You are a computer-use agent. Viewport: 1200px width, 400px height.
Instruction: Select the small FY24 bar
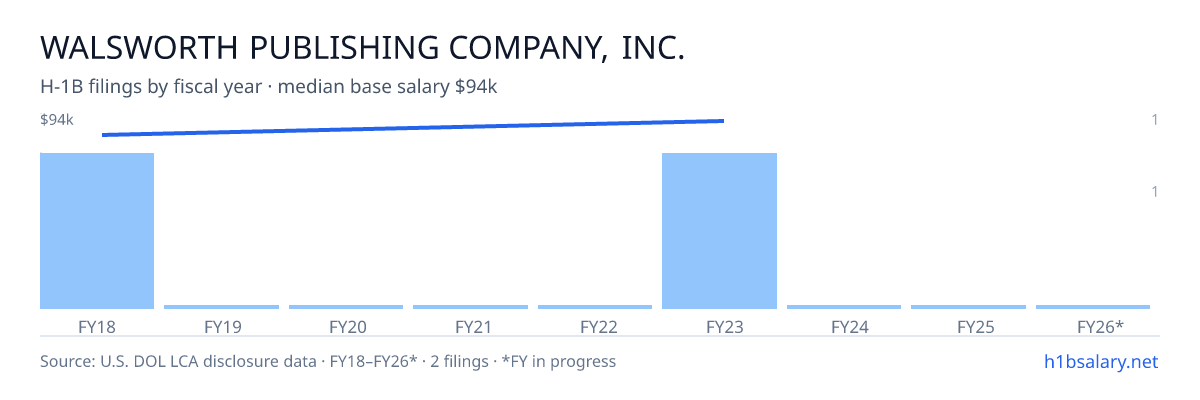click(x=844, y=307)
